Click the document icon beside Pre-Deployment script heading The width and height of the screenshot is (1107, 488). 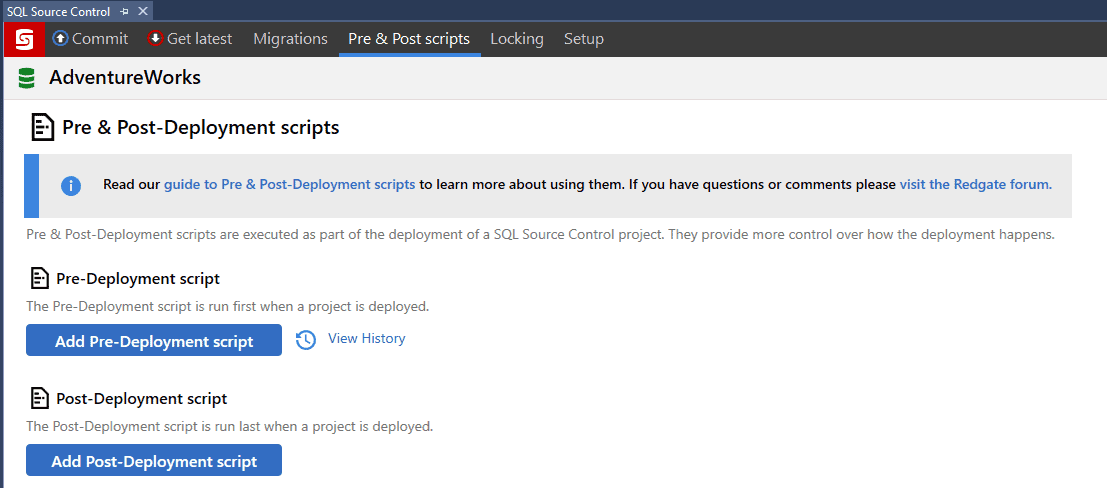tap(40, 278)
